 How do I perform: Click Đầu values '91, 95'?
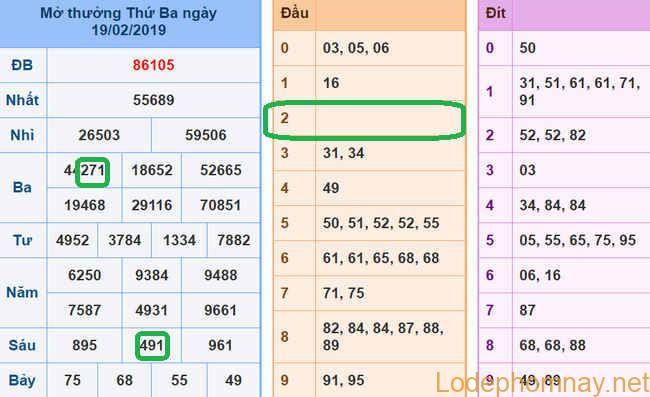tap(344, 380)
